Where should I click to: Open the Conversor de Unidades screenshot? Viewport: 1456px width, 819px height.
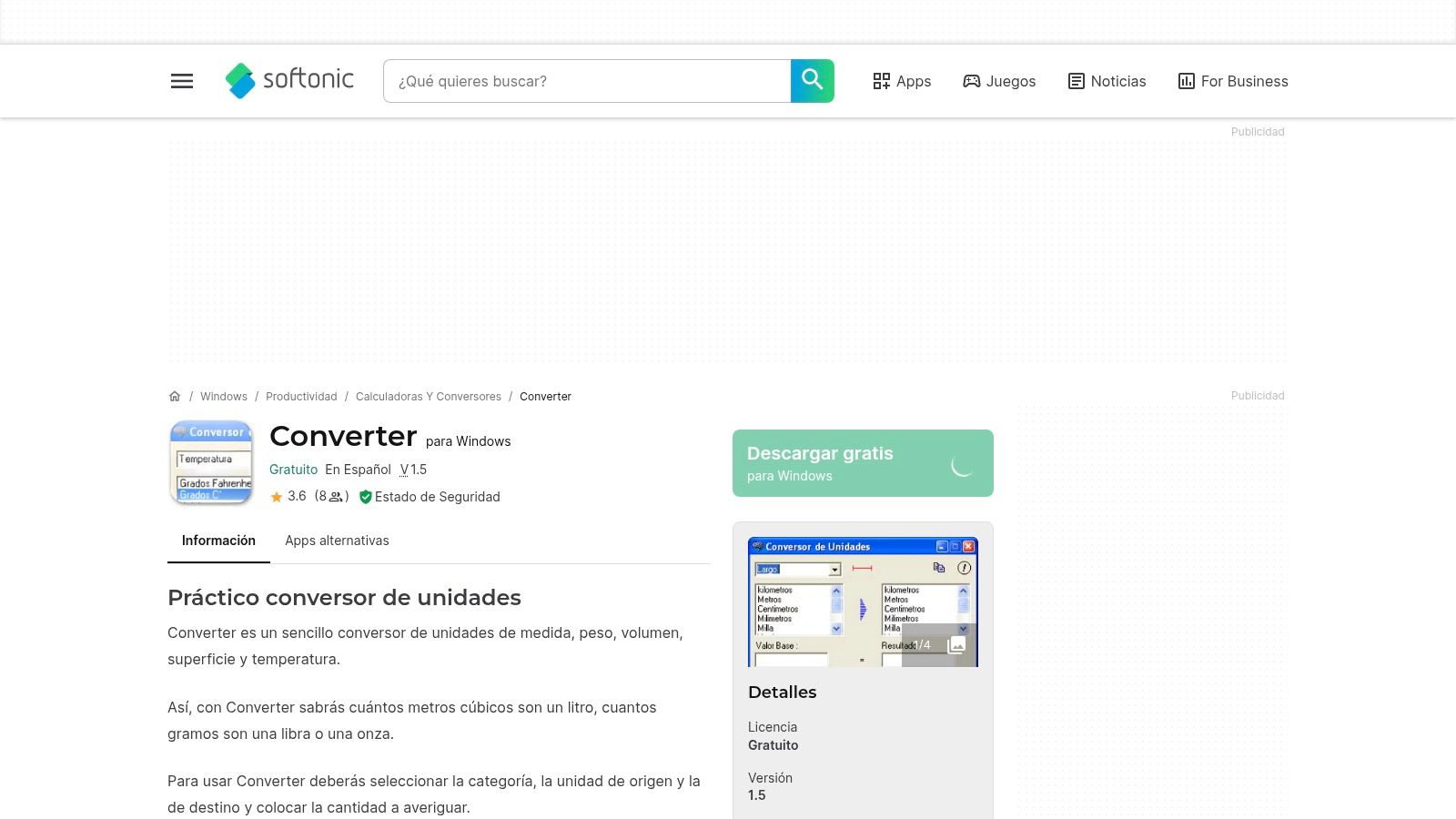(863, 602)
